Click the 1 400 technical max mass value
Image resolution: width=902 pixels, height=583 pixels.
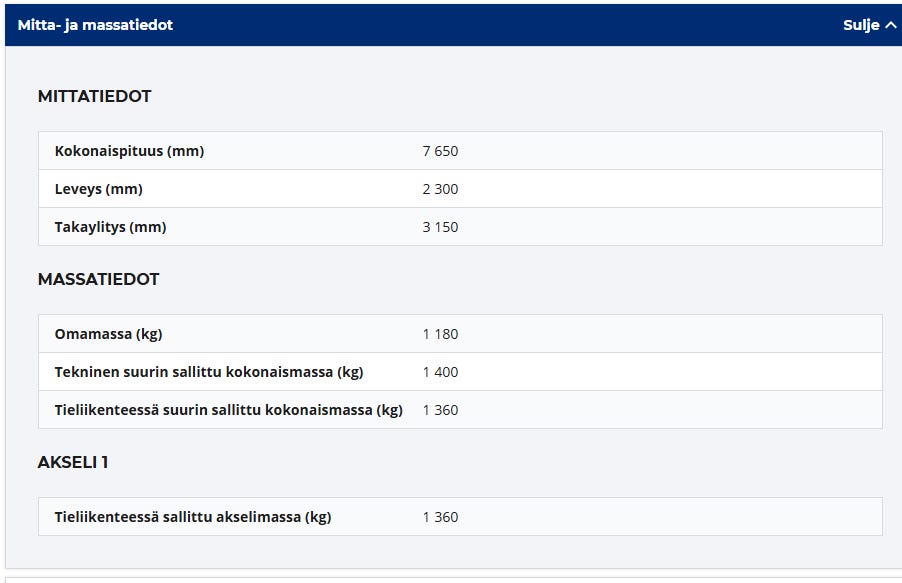pyautogui.click(x=440, y=372)
